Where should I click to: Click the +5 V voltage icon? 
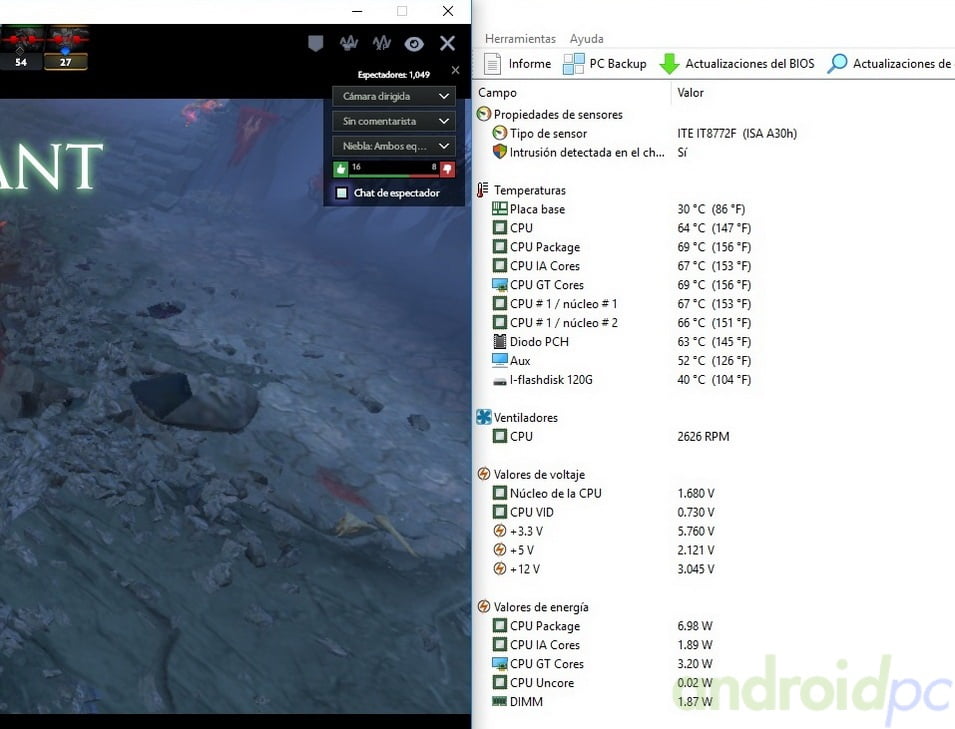tap(499, 549)
